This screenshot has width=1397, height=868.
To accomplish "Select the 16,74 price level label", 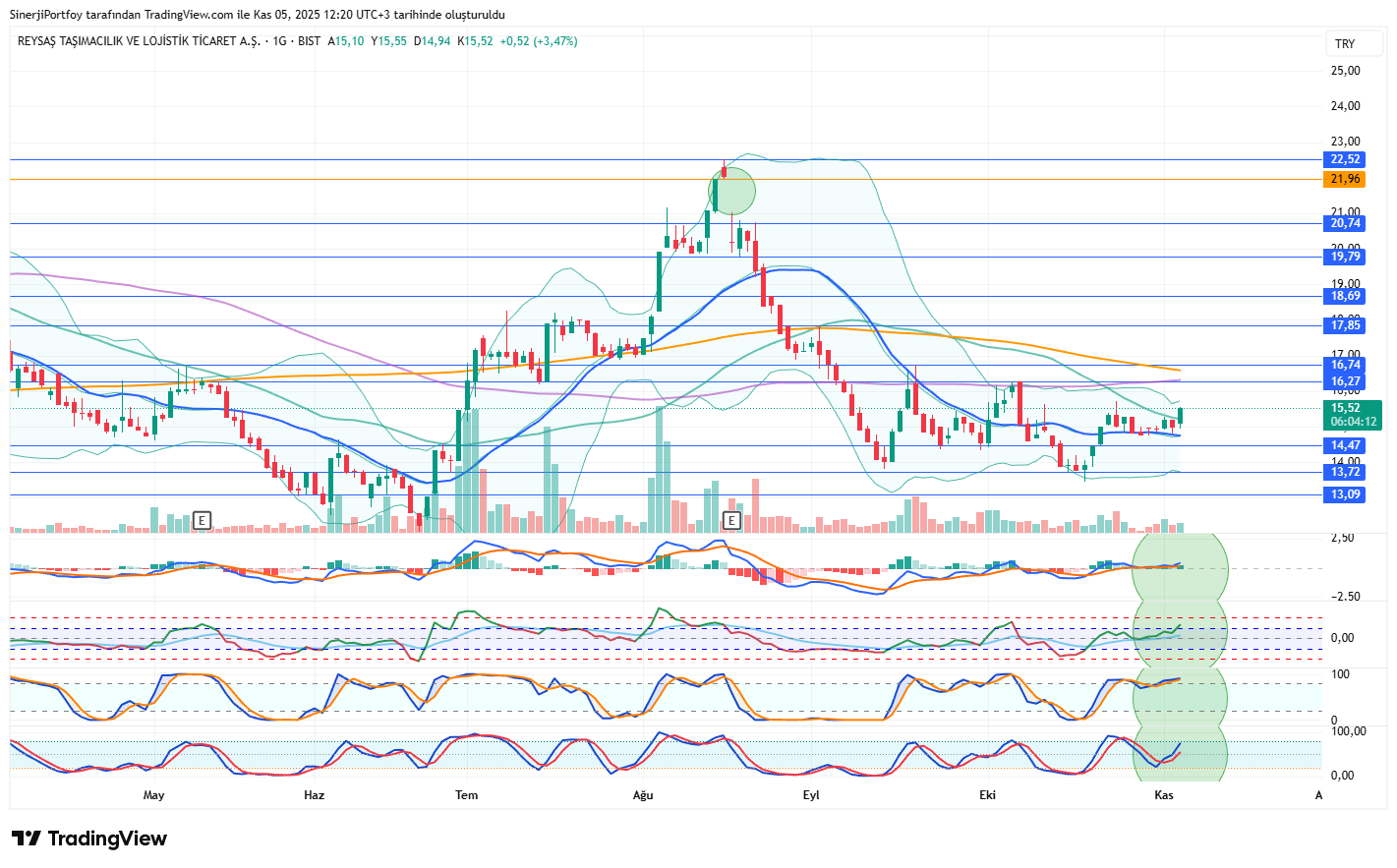I will coord(1345,365).
